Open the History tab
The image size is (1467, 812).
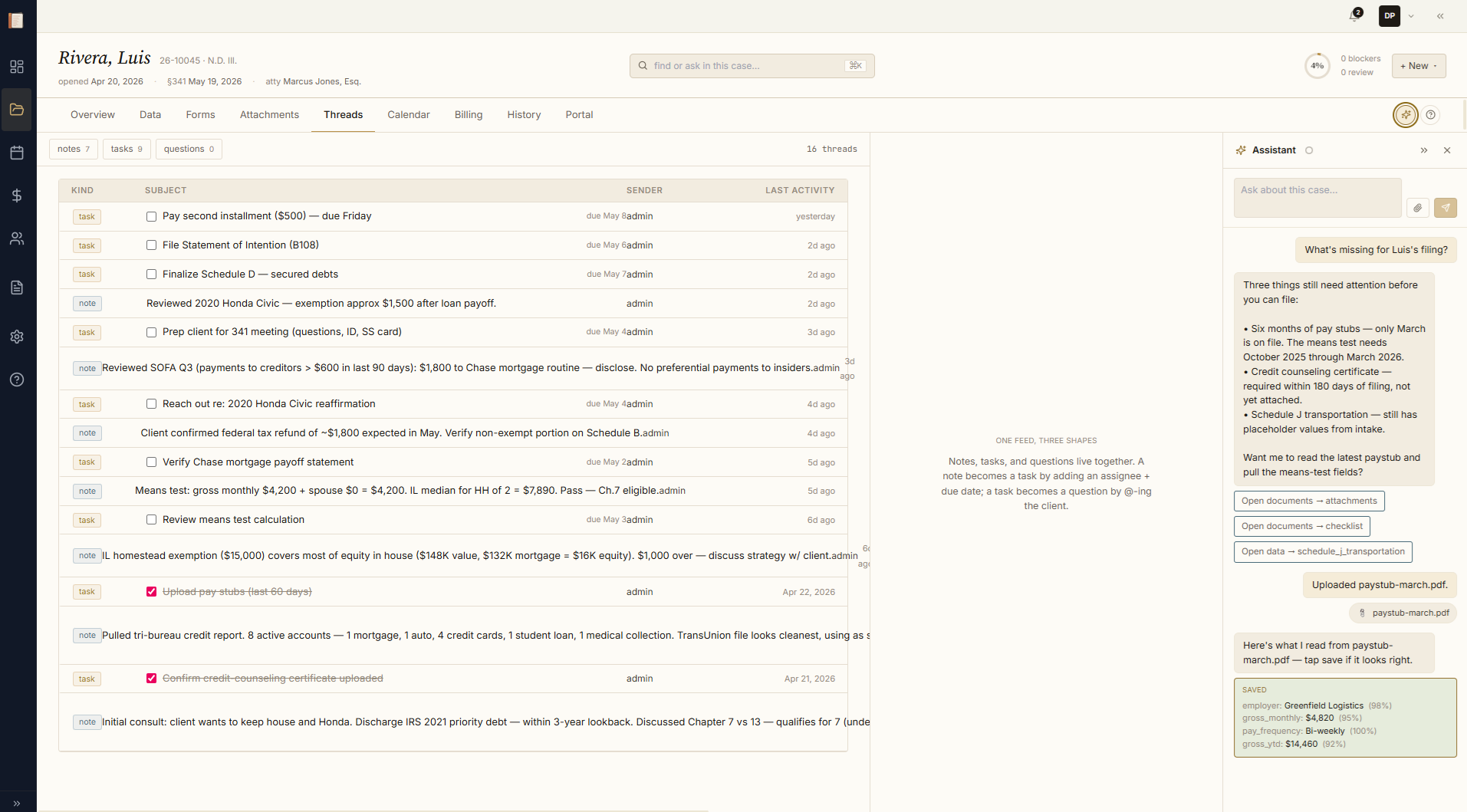524,114
